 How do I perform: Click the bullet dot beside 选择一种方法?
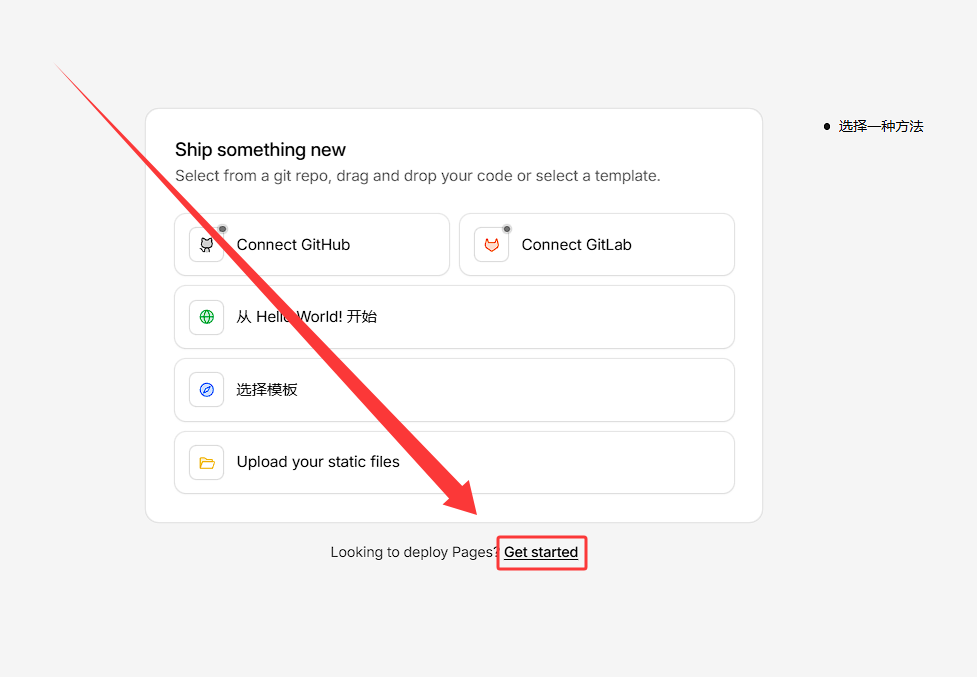(826, 126)
